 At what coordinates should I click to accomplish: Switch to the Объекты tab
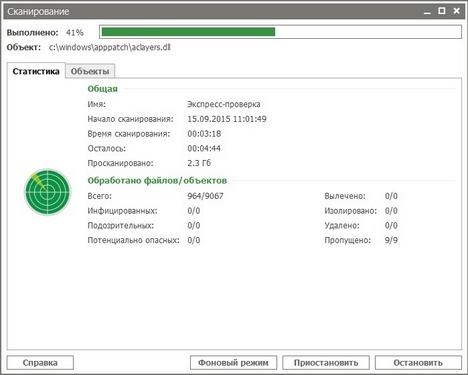90,71
